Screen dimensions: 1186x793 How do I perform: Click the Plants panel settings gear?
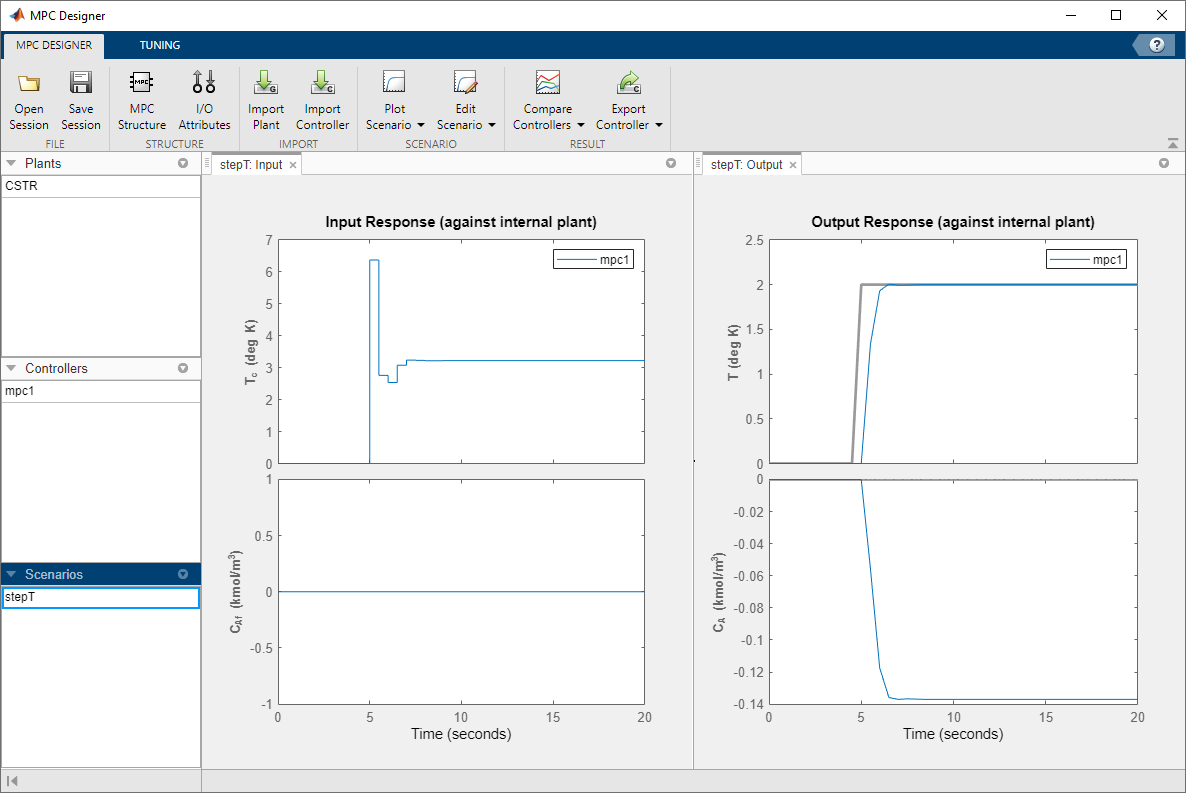182,163
